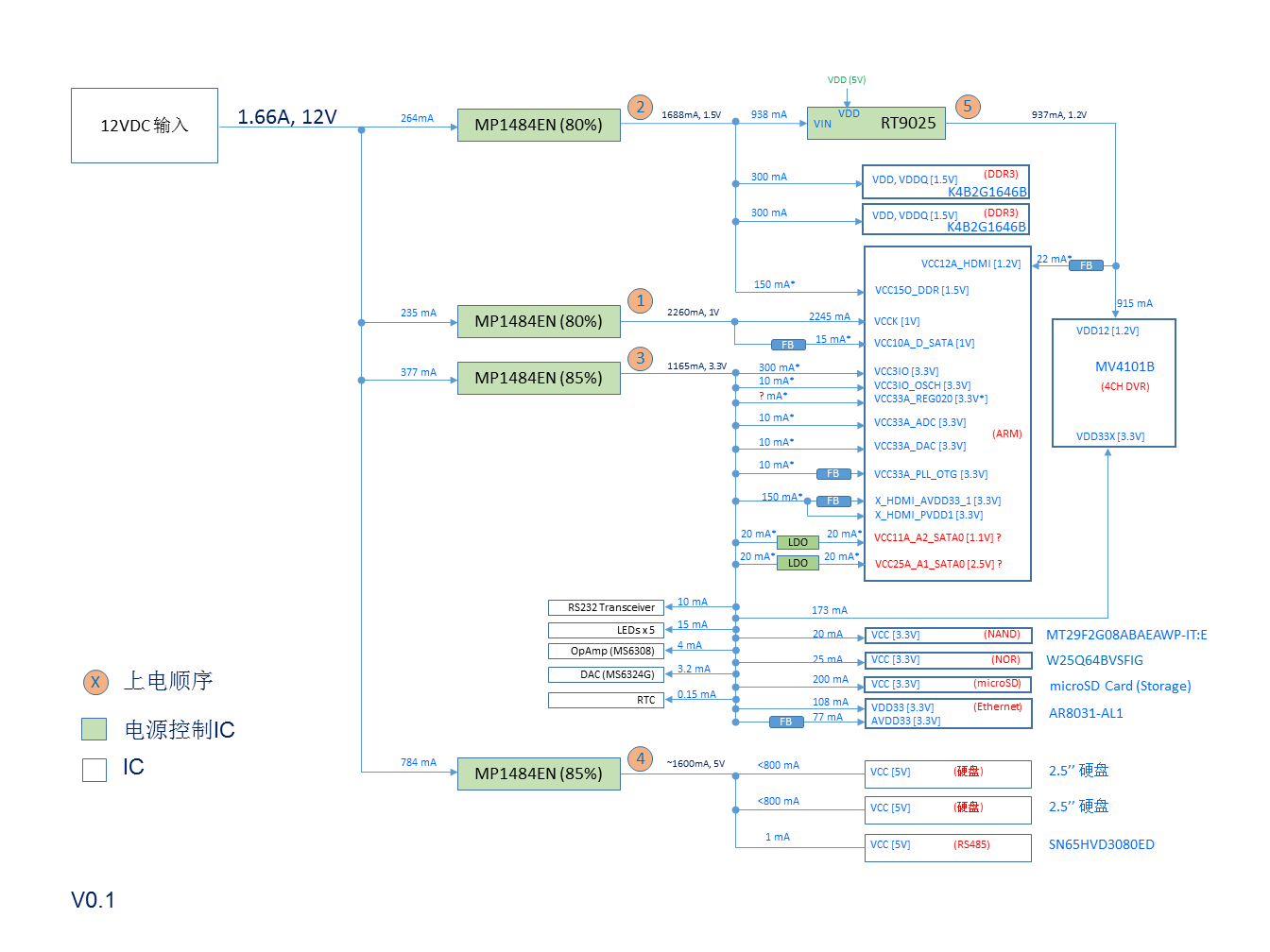The height and width of the screenshot is (952, 1270).
Task: Click the VCCK [1V] pin label
Action: click(897, 321)
